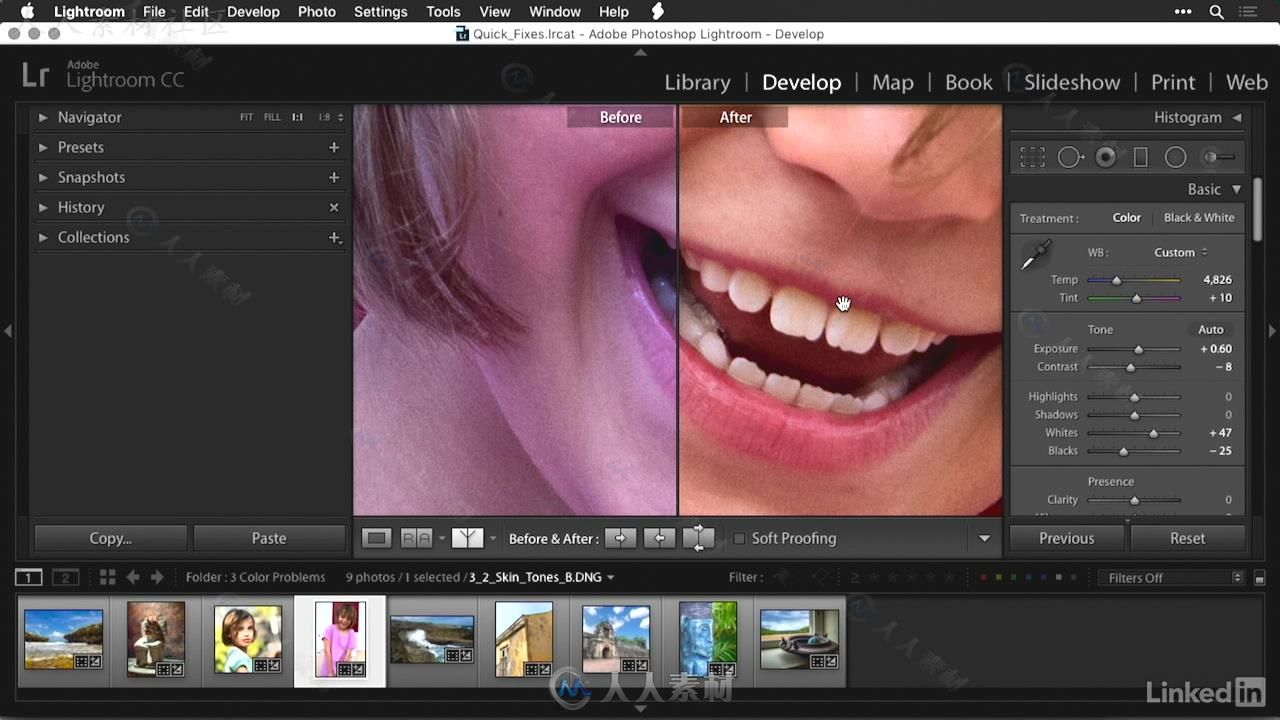The height and width of the screenshot is (720, 1280).
Task: Enable the Soft Proofing checkbox
Action: 739,538
